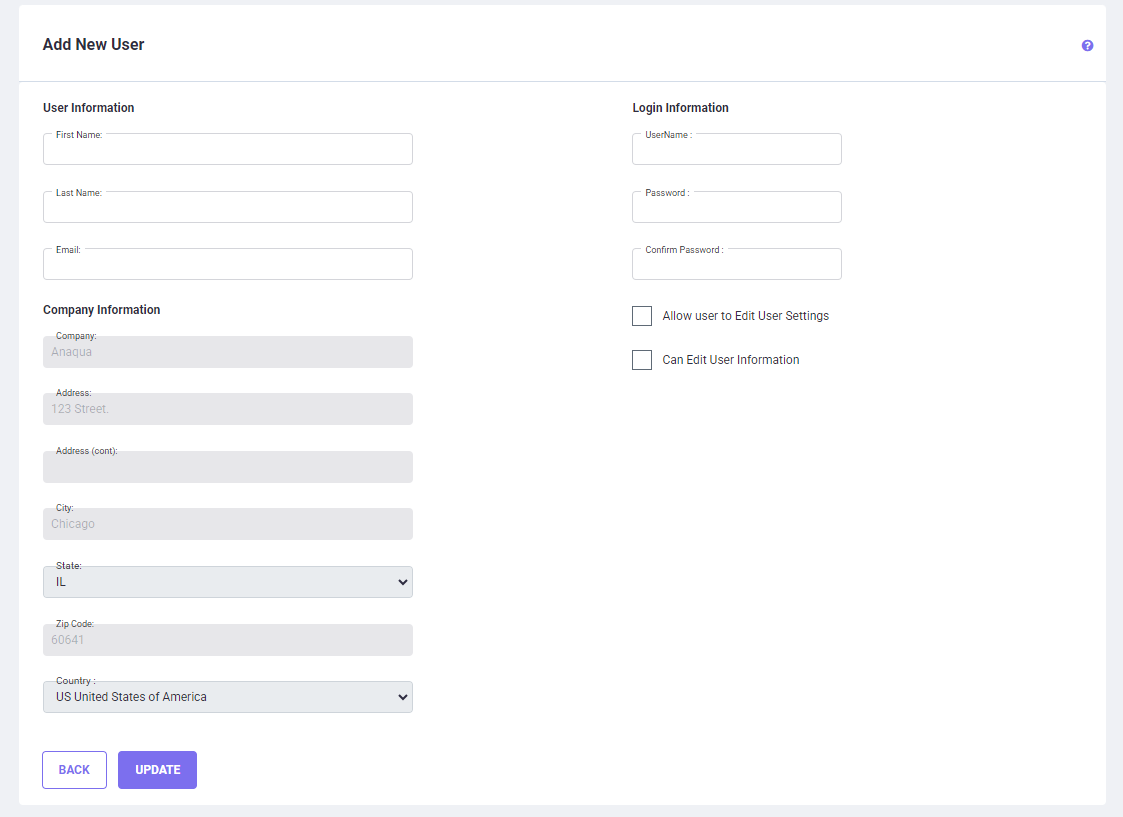Expand the Country dropdown list
The height and width of the screenshot is (817, 1123).
(x=228, y=697)
